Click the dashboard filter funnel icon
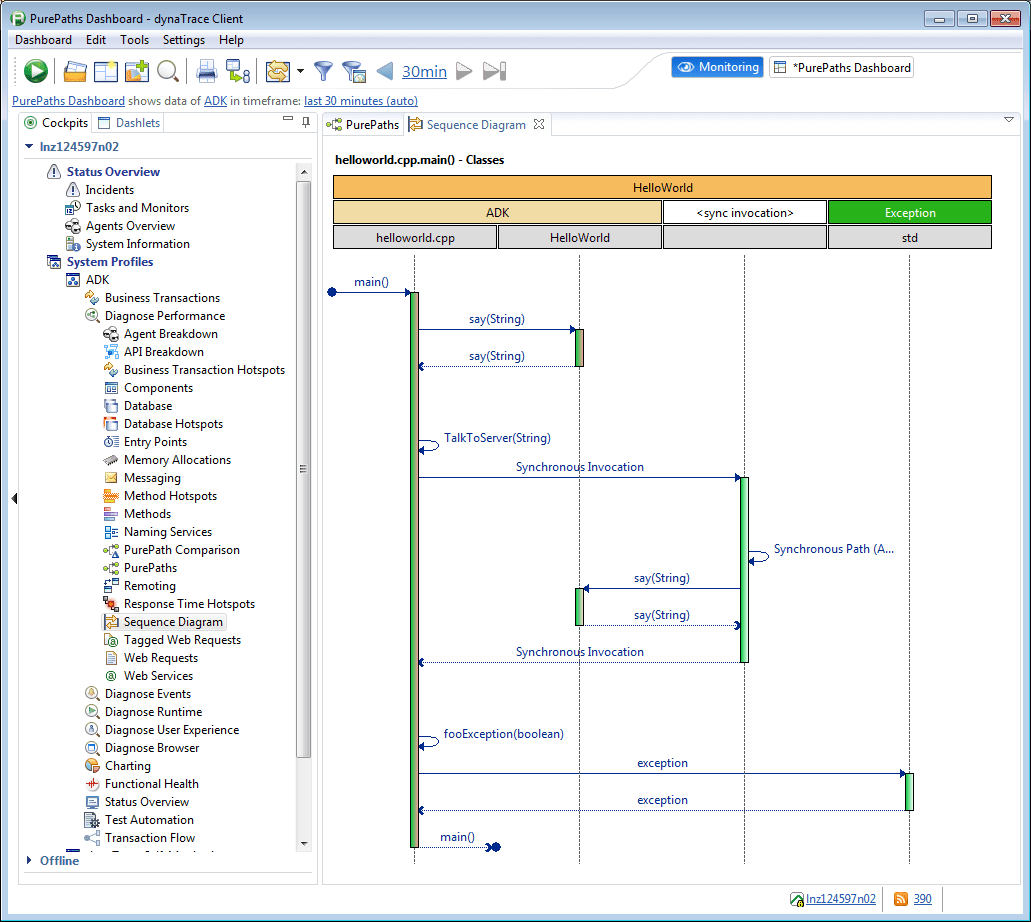The height and width of the screenshot is (922, 1031). pos(354,71)
